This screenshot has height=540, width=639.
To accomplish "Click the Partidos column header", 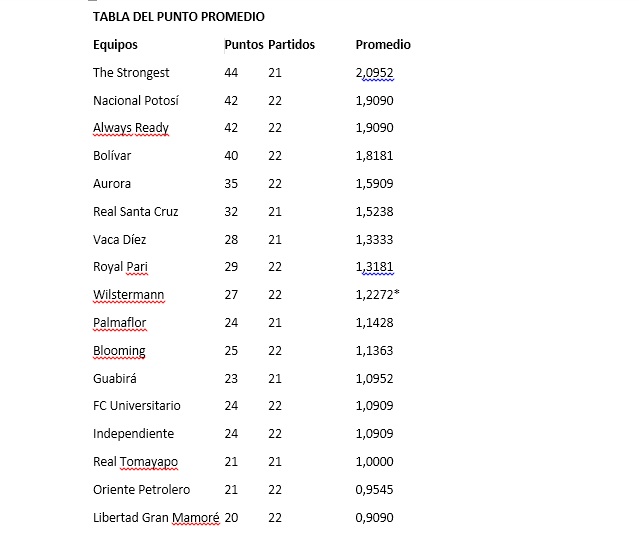I will (x=291, y=44).
